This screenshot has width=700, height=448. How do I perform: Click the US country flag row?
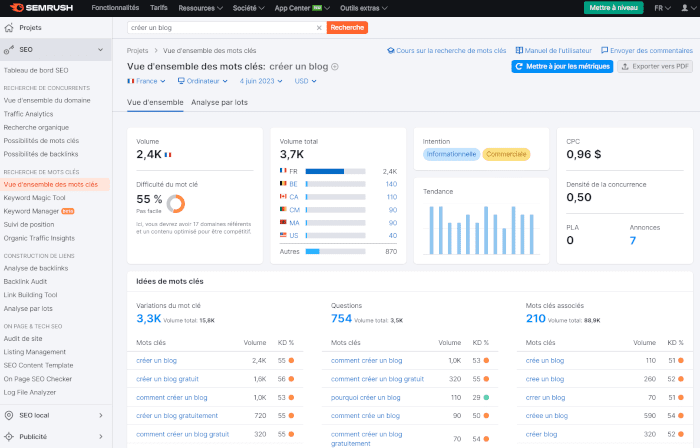coord(338,236)
